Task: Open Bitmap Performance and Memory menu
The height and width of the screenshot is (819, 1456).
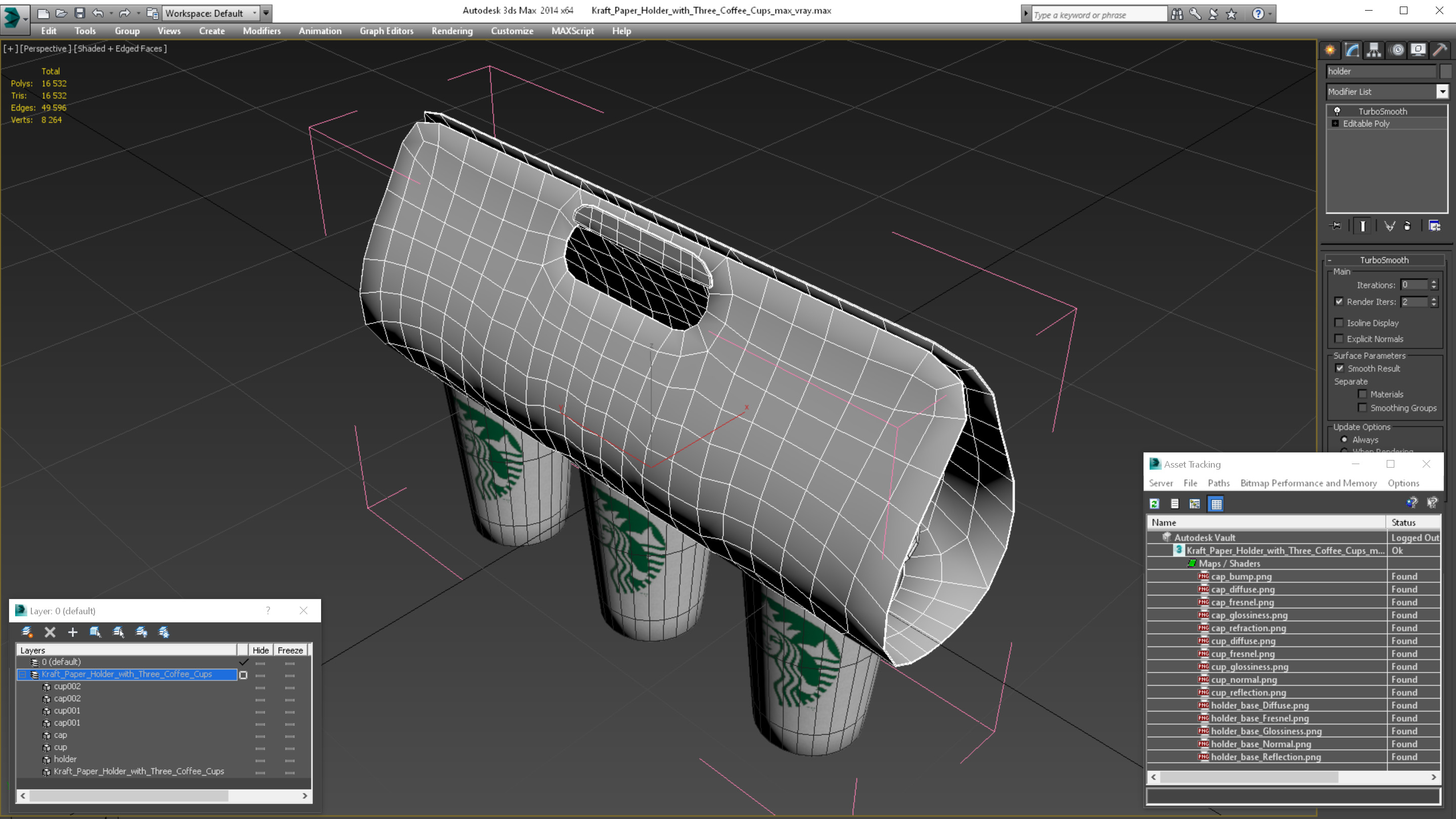Action: pos(1308,483)
